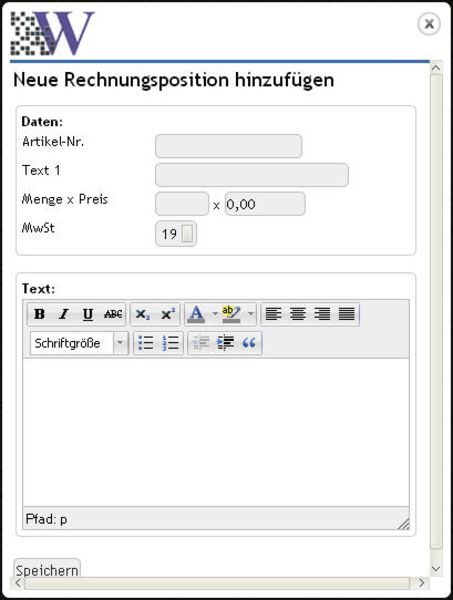The image size is (453, 600).
Task: Open the Schriftgröße font size dropdown
Action: [79, 343]
